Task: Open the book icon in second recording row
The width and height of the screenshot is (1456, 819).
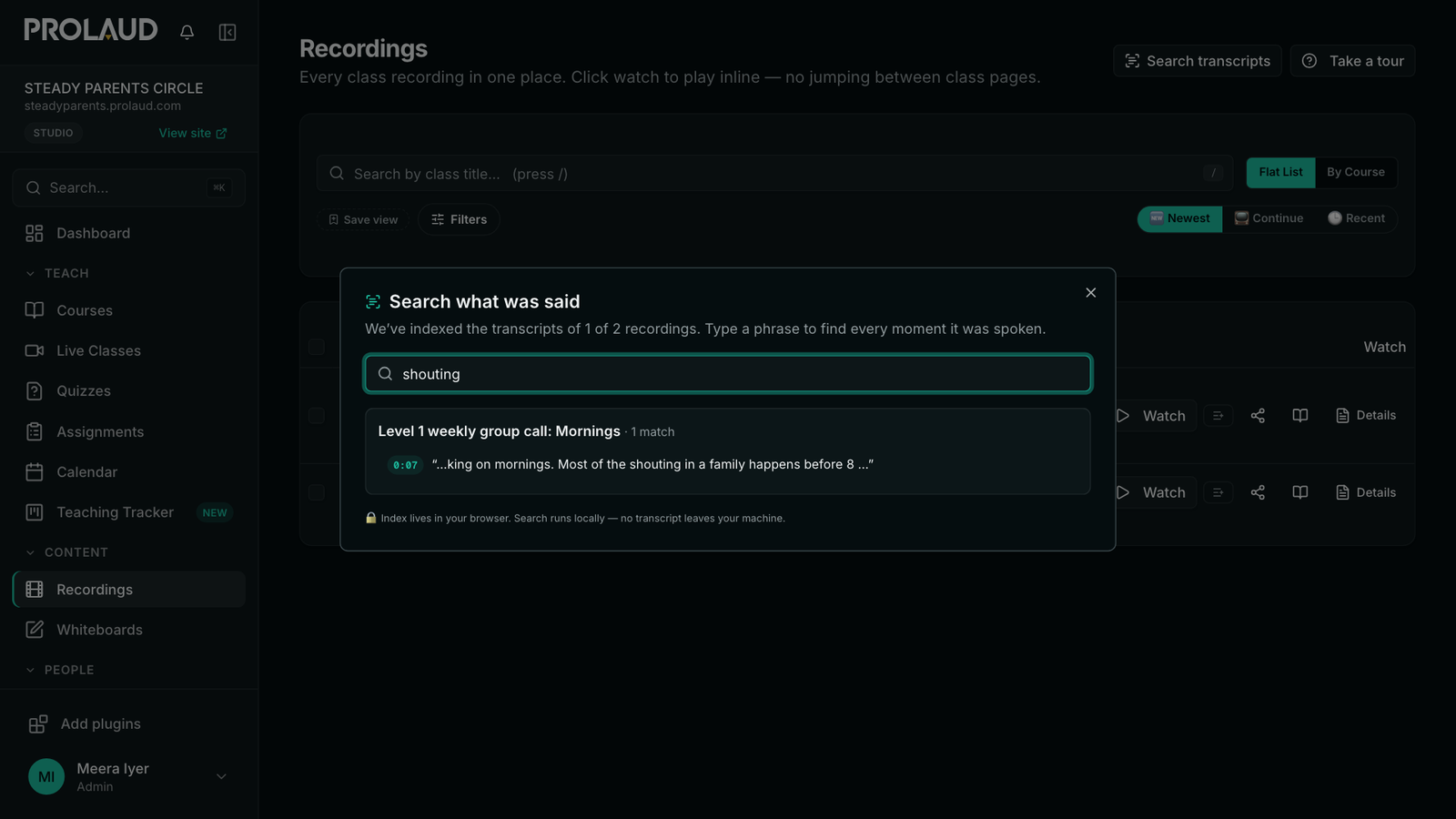Action: coord(1300,492)
